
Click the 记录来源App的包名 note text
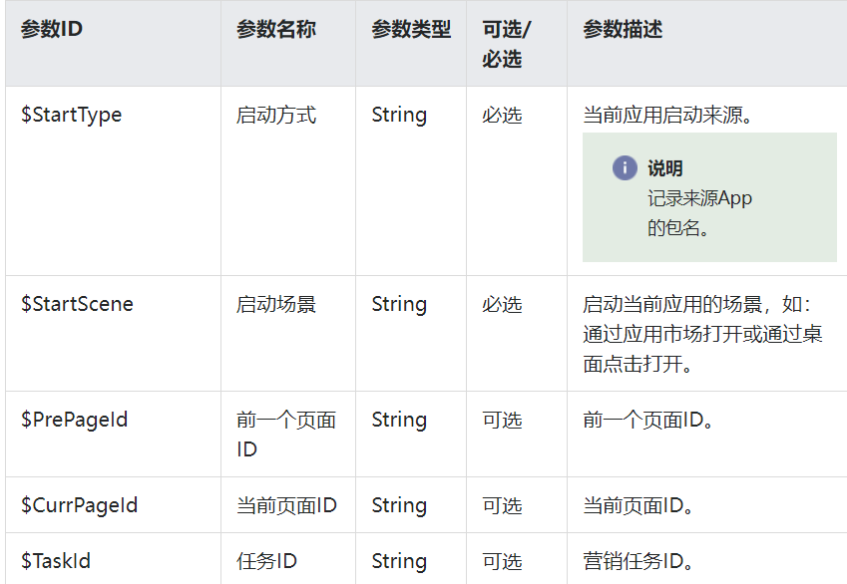[700, 213]
